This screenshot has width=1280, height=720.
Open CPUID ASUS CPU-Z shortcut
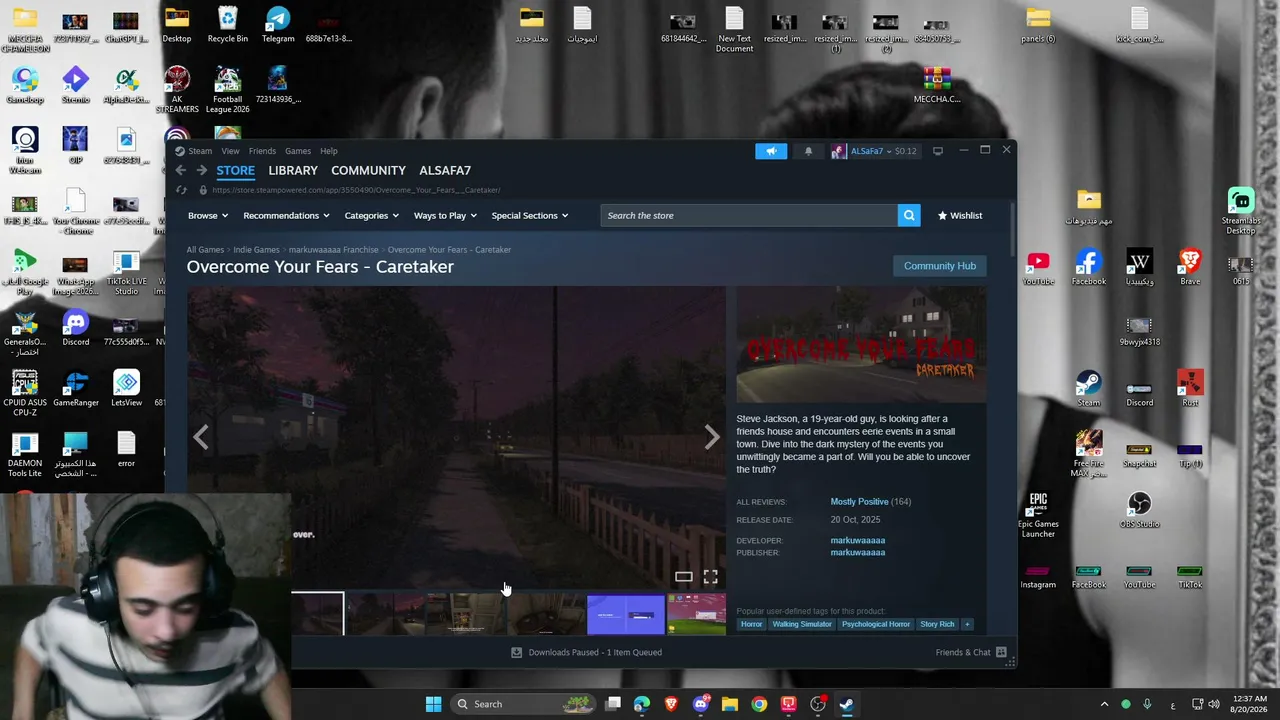(x=25, y=393)
